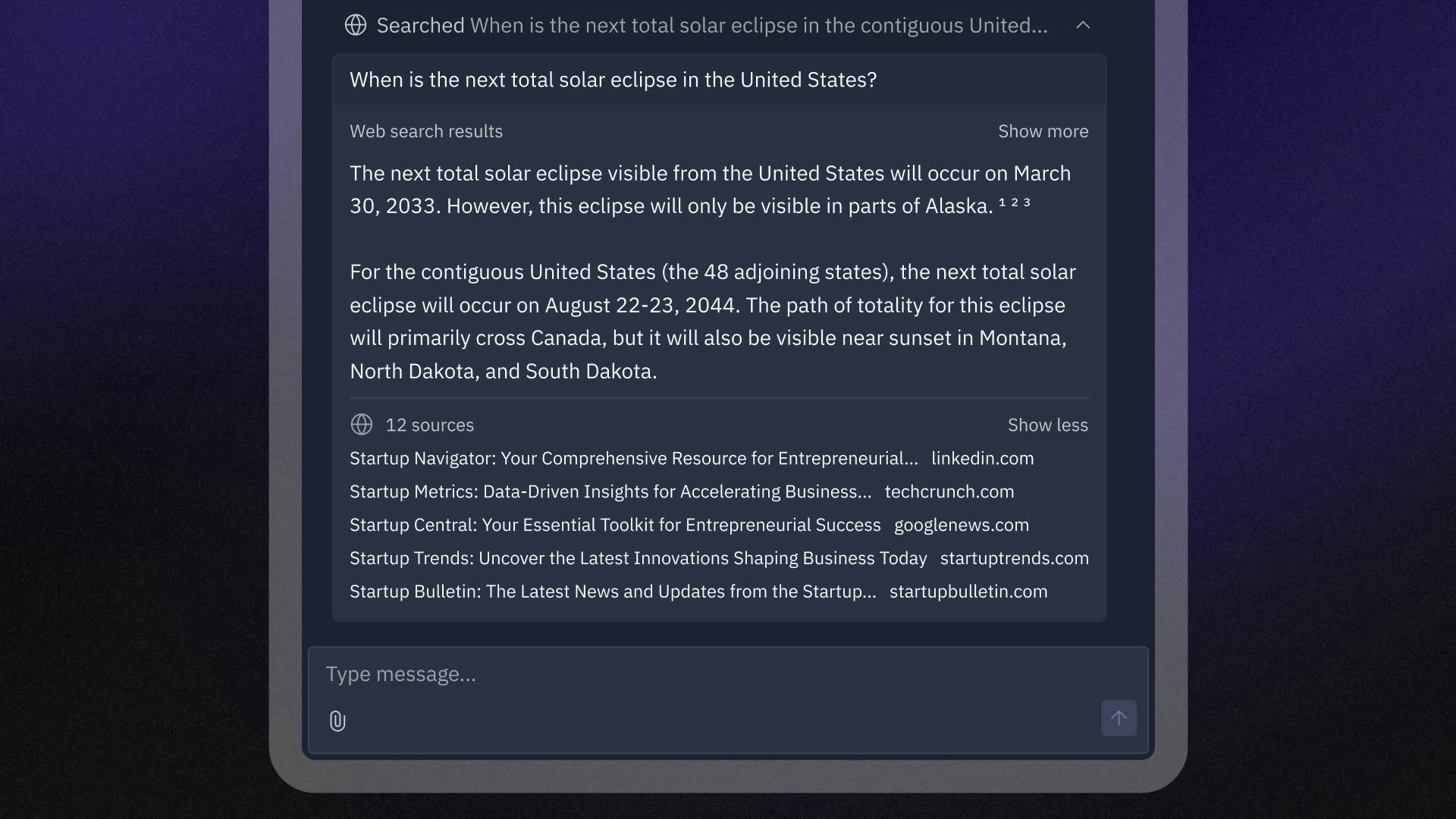Open the Startup Metrics source link
Screen dimensions: 1456x819
tap(610, 491)
